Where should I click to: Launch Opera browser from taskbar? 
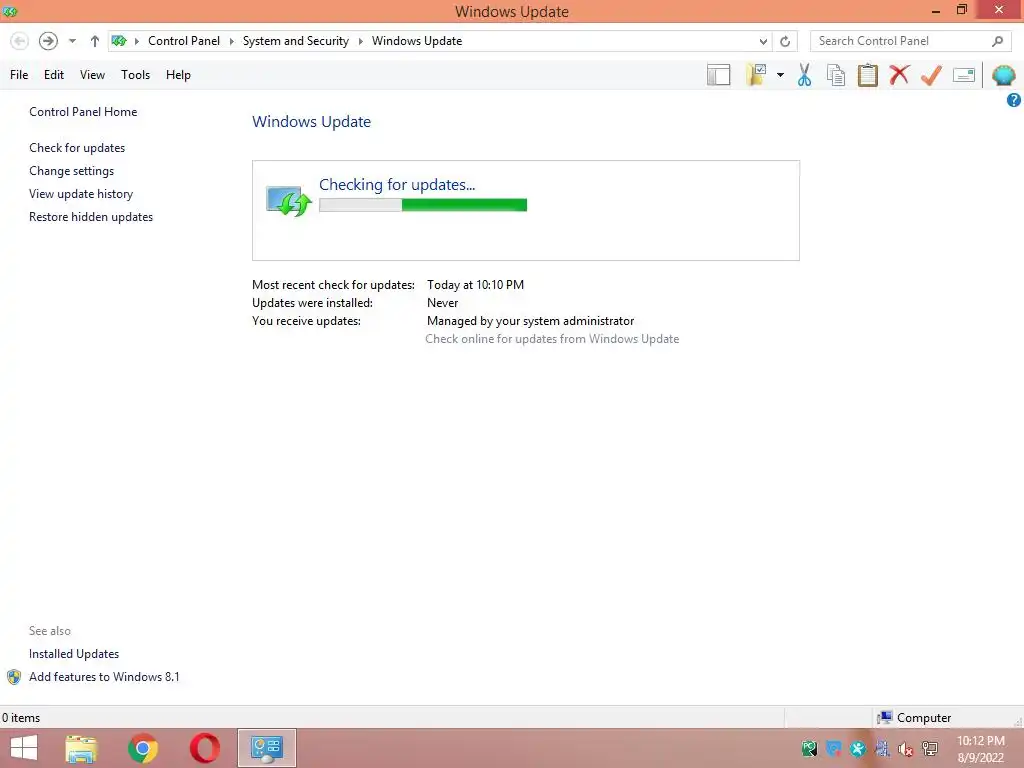pos(205,748)
